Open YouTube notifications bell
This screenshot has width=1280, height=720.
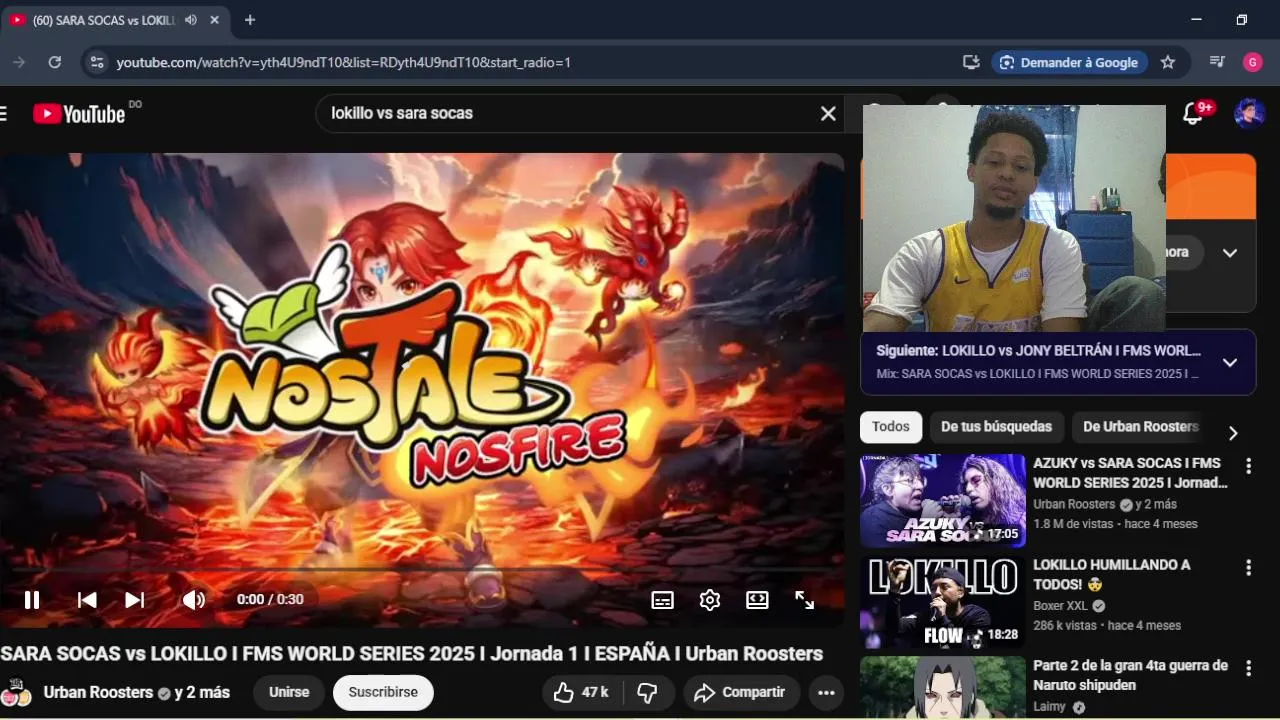point(1193,113)
